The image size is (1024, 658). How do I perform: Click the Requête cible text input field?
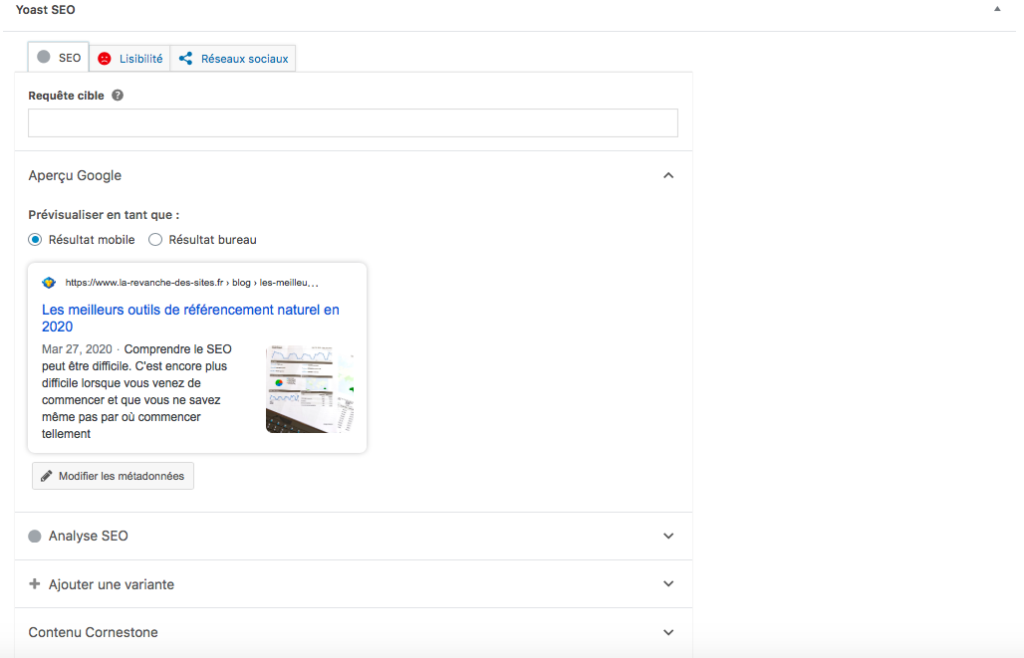click(x=352, y=123)
